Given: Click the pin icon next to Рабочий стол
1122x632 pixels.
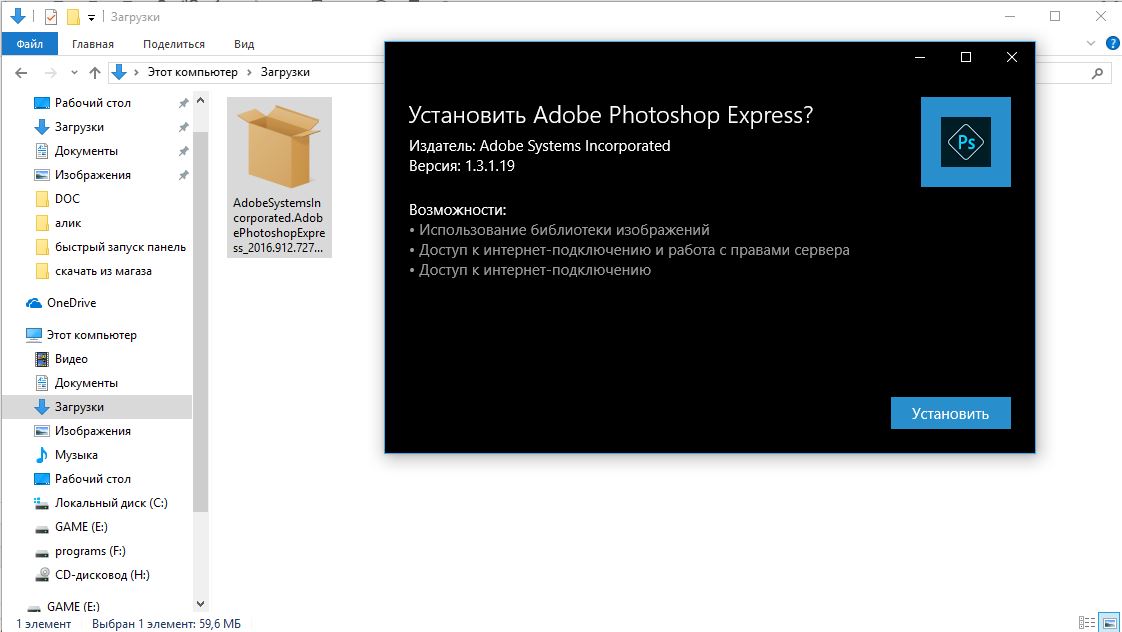Looking at the screenshot, I should point(183,103).
